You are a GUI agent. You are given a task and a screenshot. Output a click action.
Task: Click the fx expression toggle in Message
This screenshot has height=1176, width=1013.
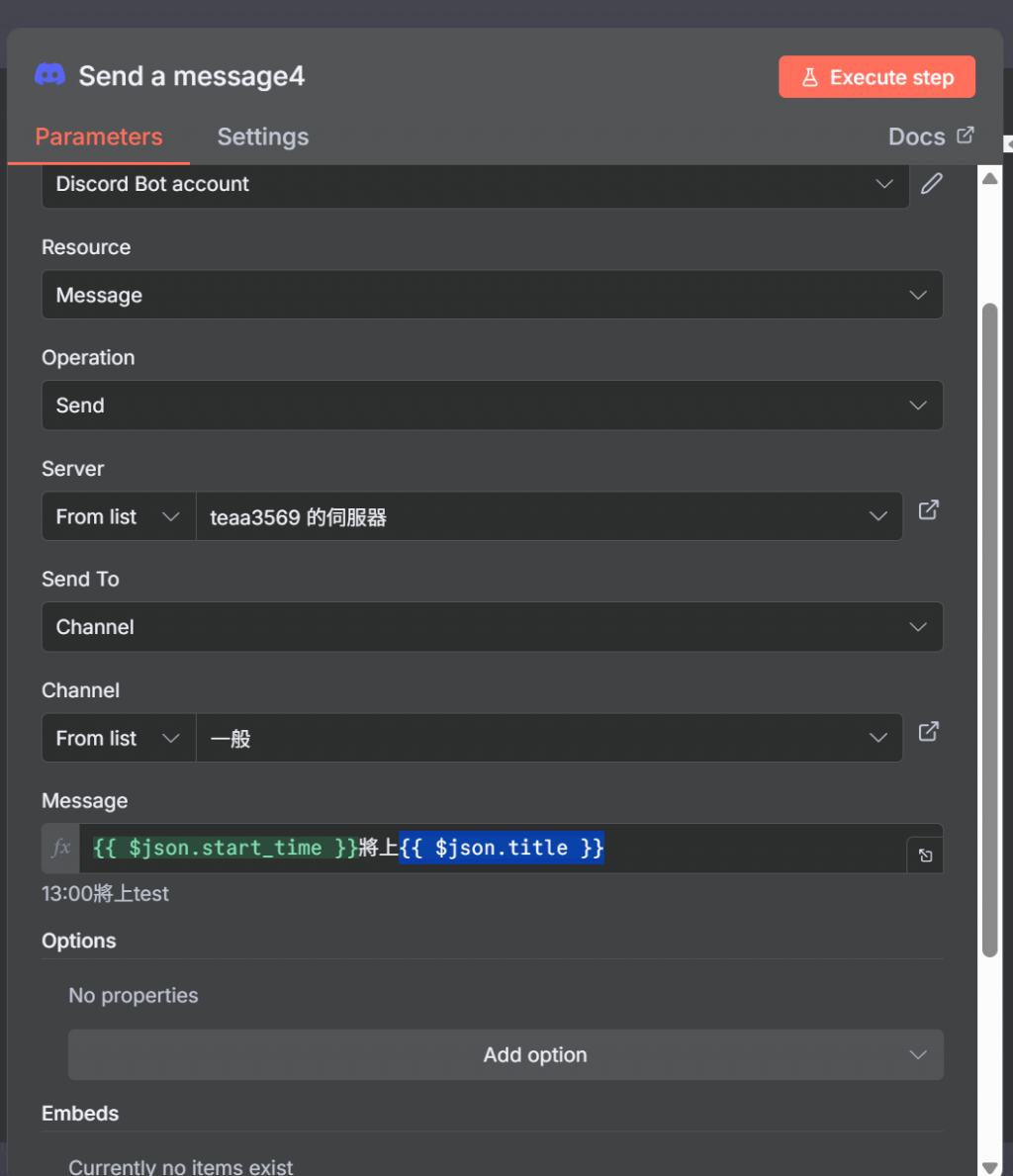[x=60, y=849]
